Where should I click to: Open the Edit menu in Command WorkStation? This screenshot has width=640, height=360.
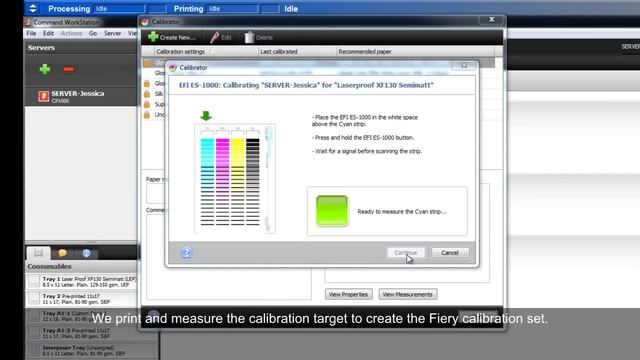(x=48, y=33)
